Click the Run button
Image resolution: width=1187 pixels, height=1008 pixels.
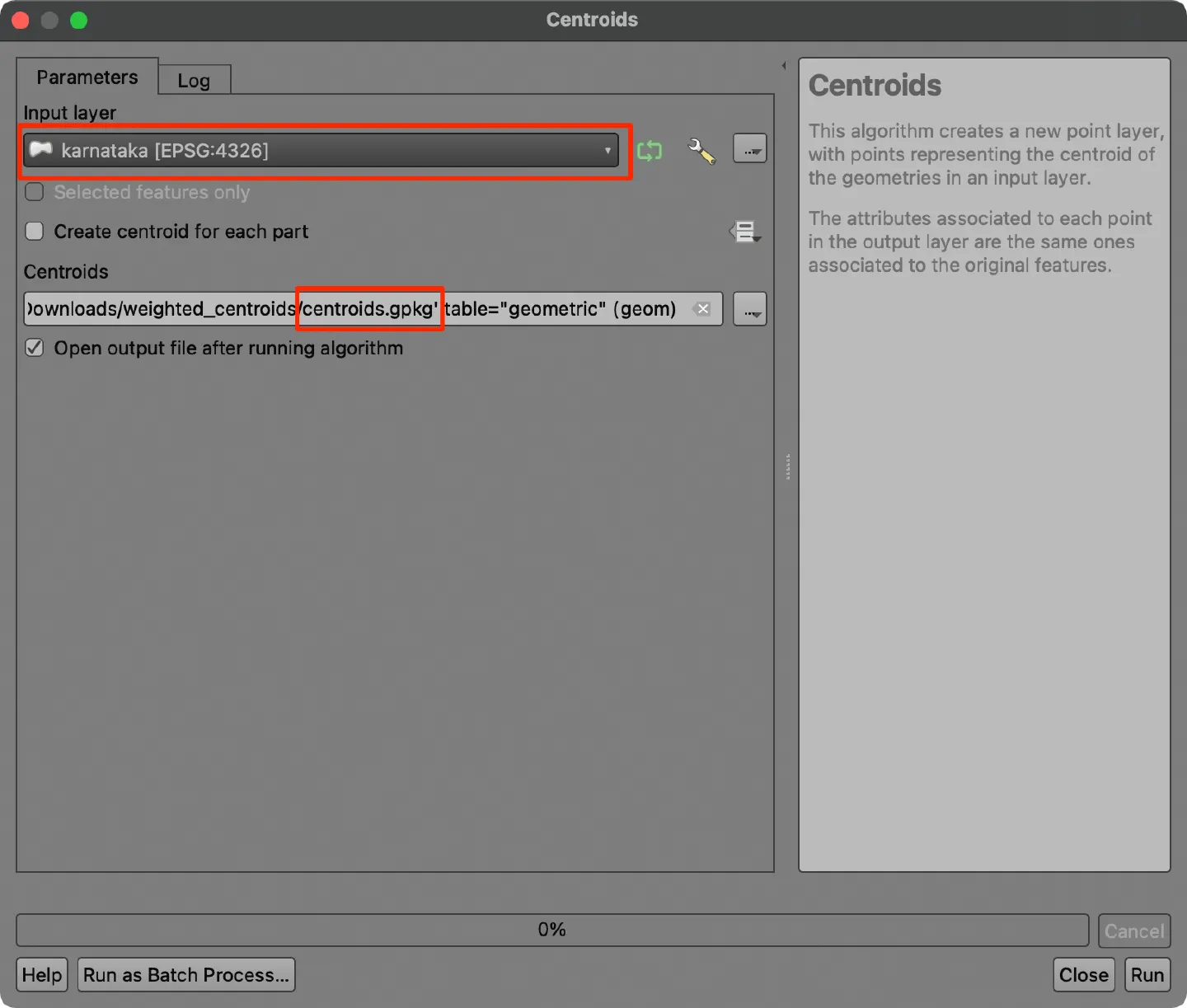1147,975
